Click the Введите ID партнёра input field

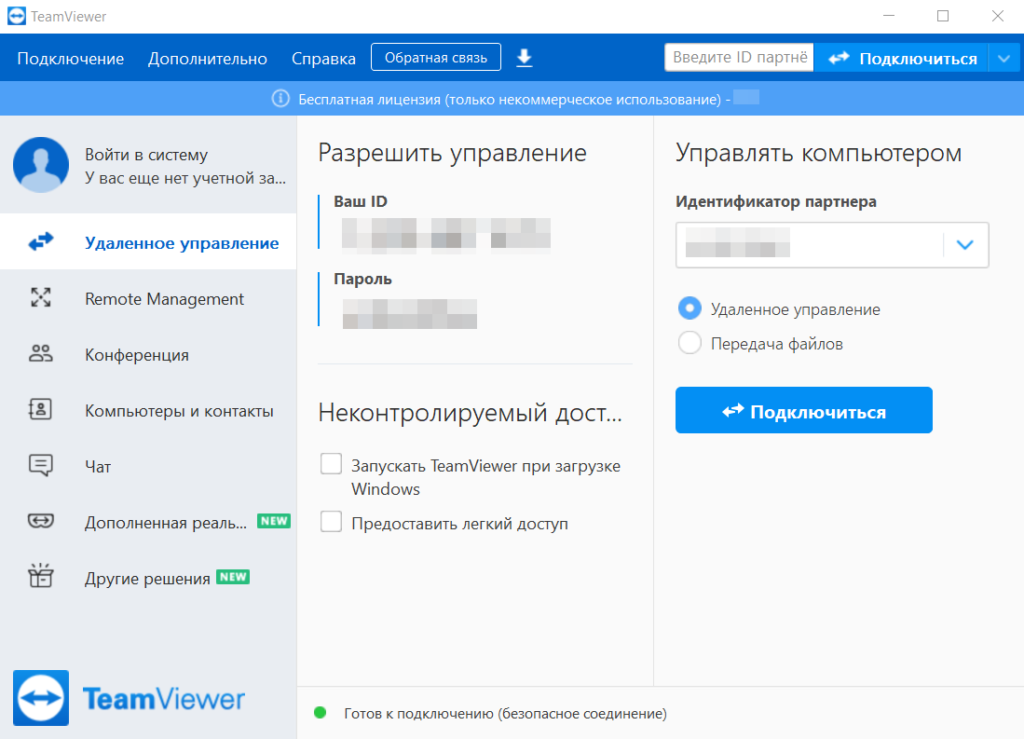coord(739,57)
